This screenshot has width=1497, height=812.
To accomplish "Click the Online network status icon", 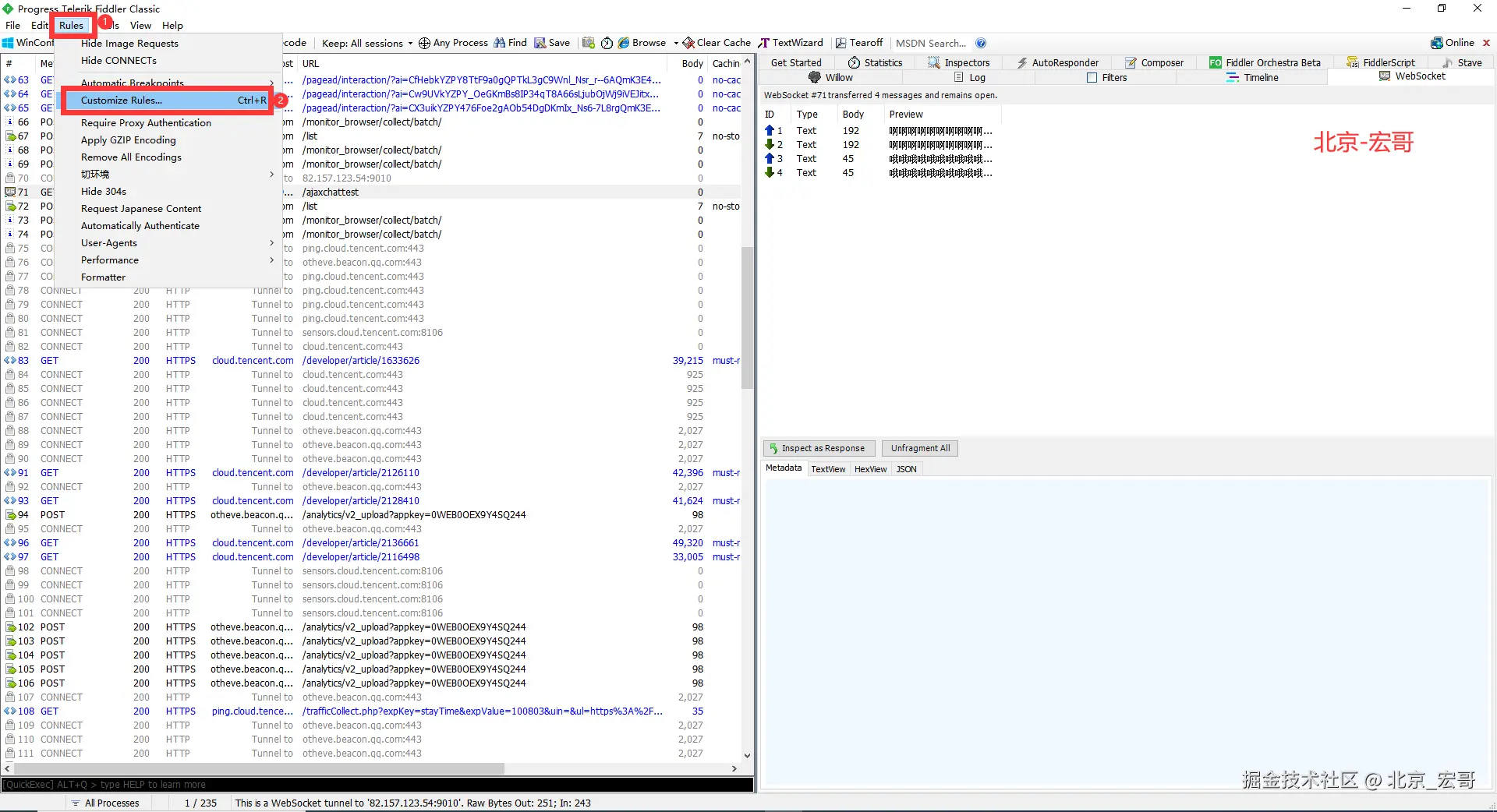I will click(x=1436, y=43).
